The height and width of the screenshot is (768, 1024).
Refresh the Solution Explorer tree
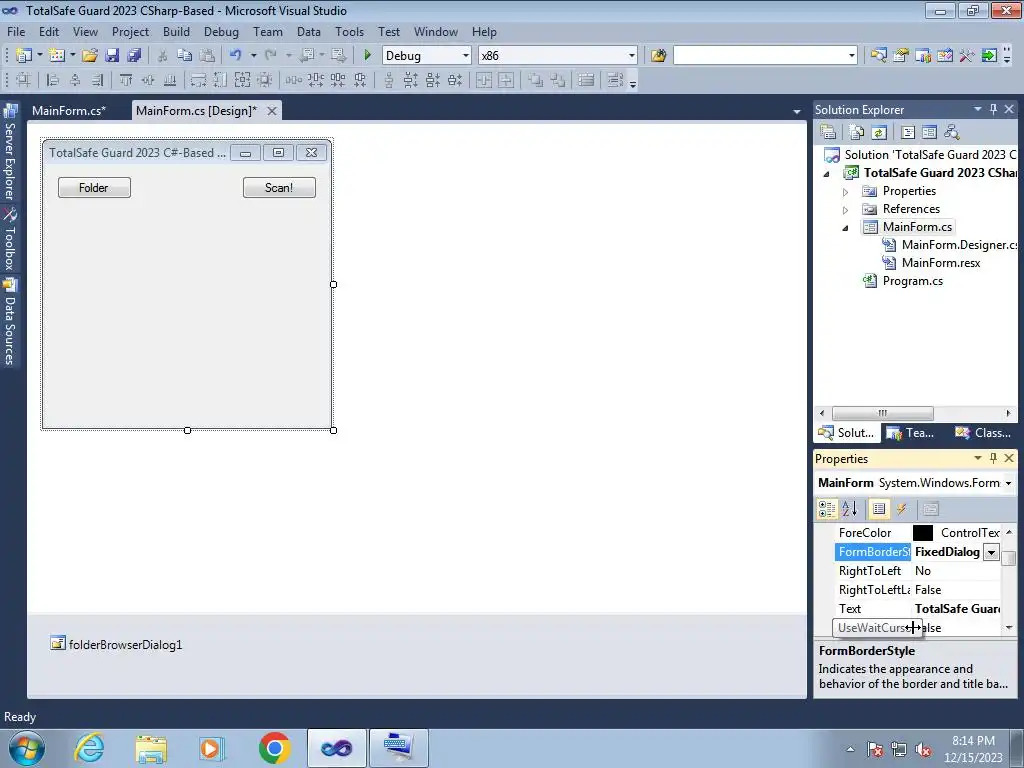879,132
